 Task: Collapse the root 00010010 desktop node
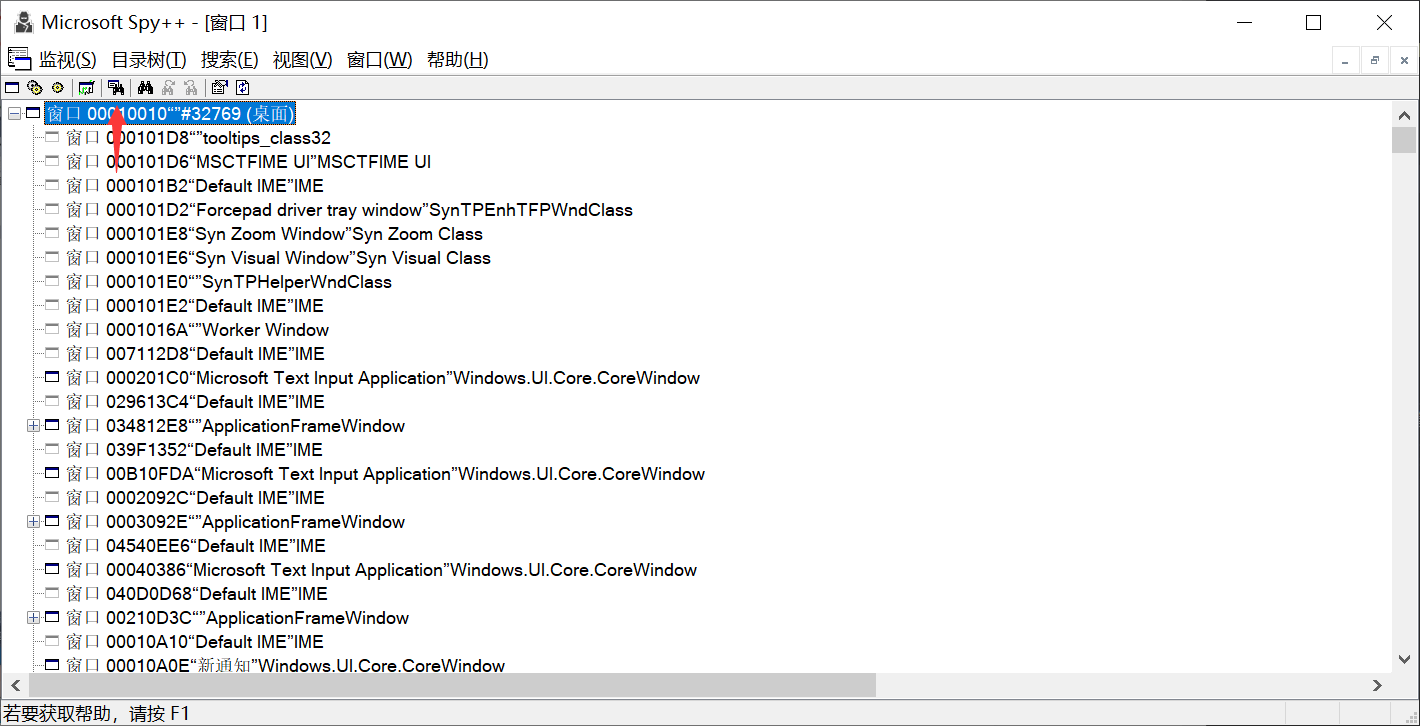coord(14,114)
